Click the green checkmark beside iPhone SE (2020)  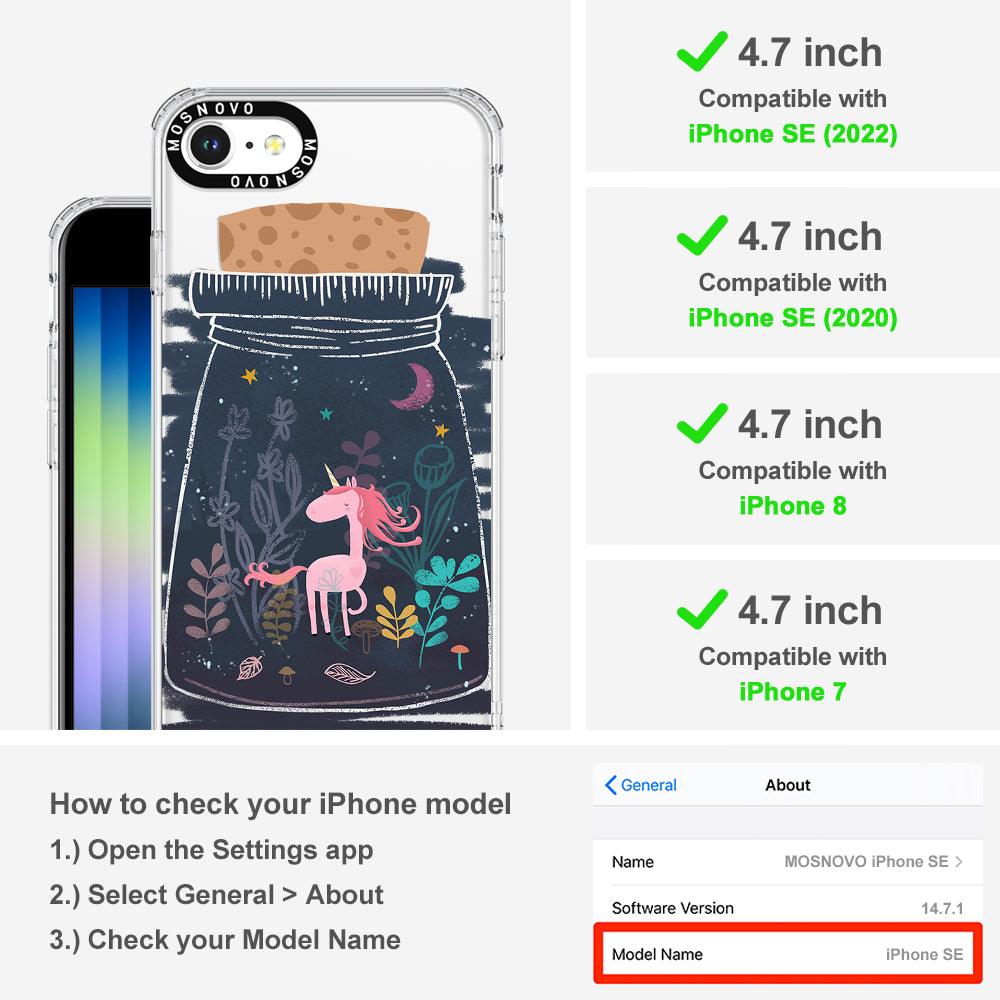[702, 235]
